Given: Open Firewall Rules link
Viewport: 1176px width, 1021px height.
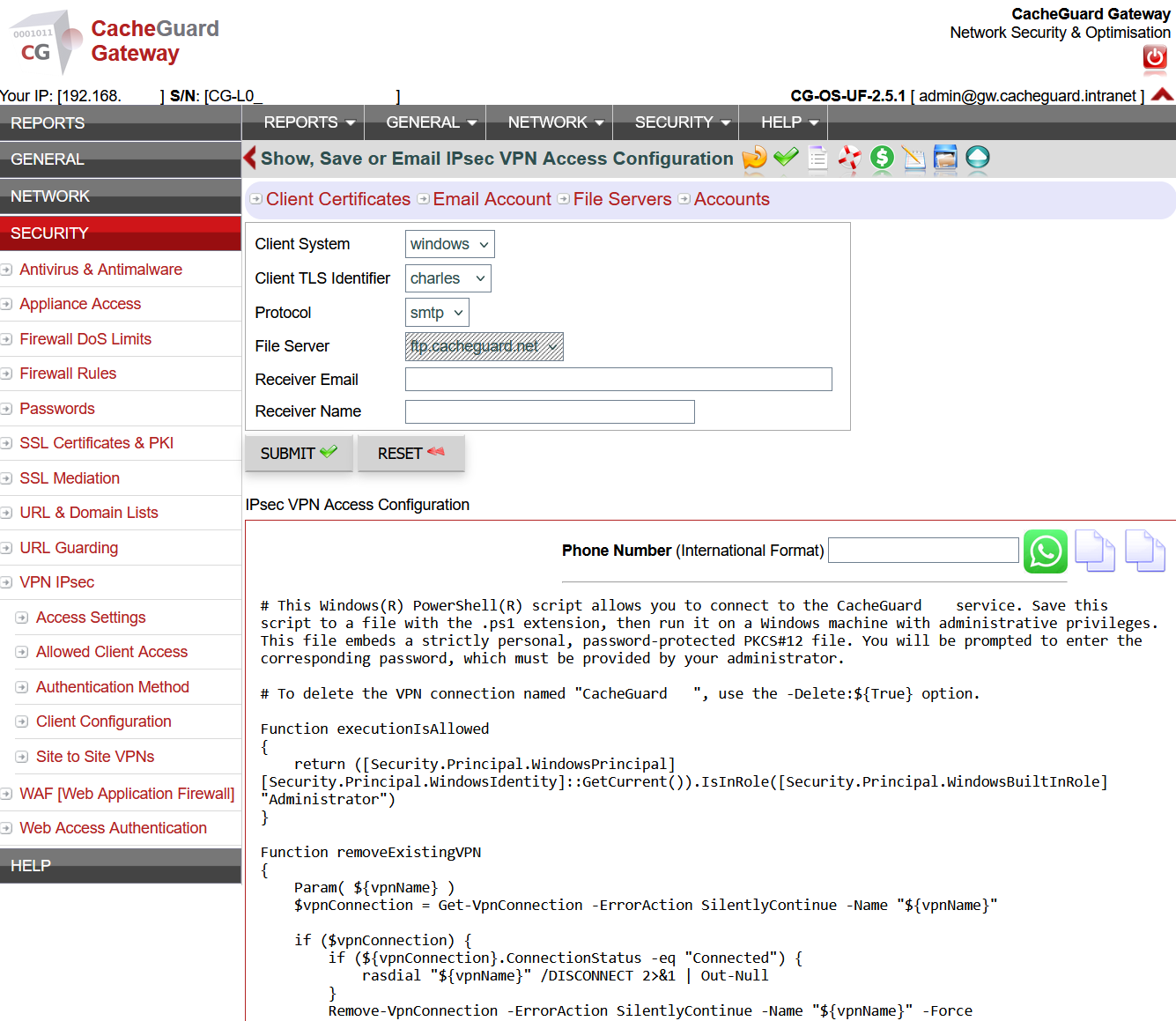Looking at the screenshot, I should [68, 374].
